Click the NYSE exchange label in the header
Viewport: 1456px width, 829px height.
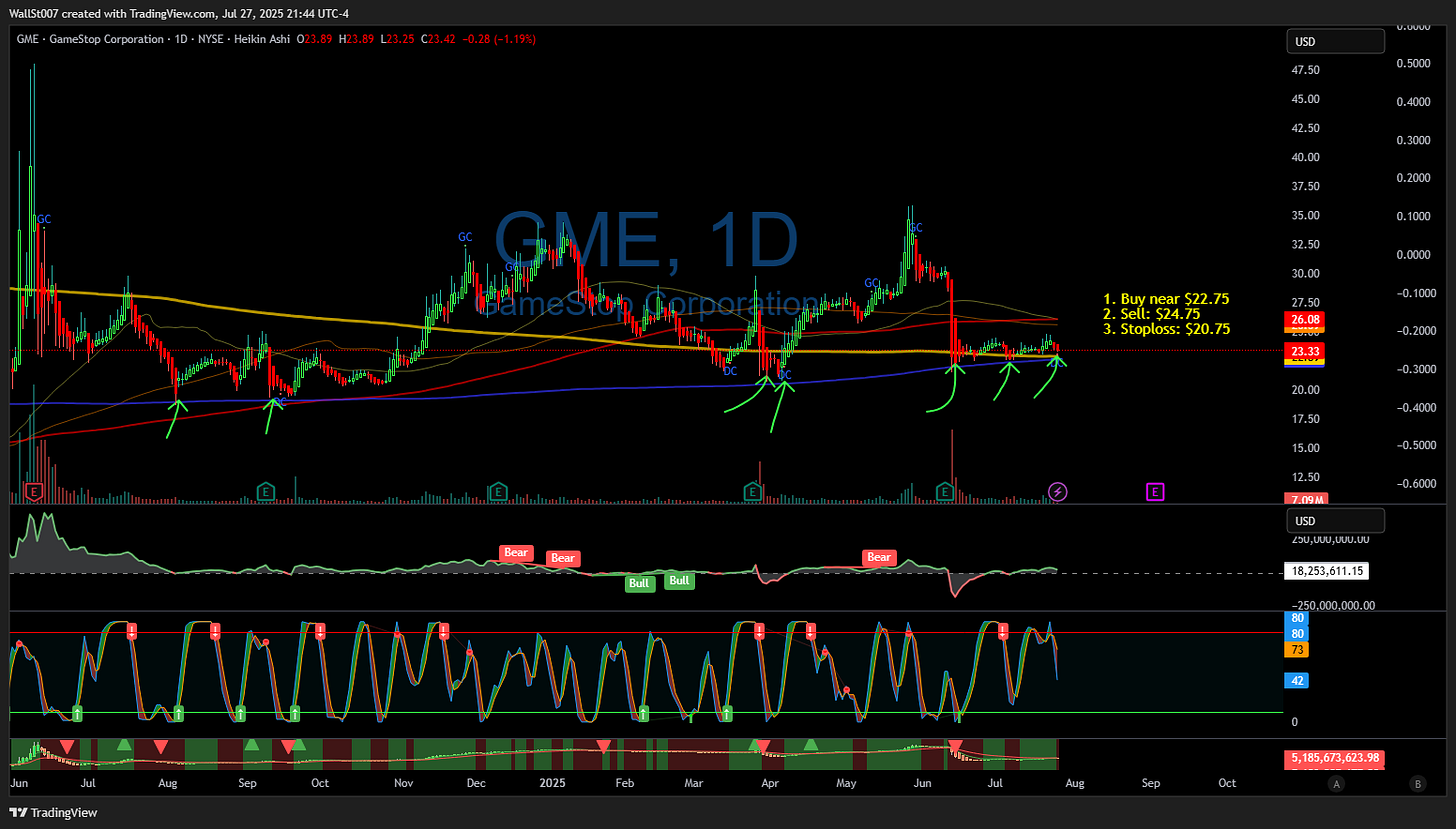(x=209, y=39)
